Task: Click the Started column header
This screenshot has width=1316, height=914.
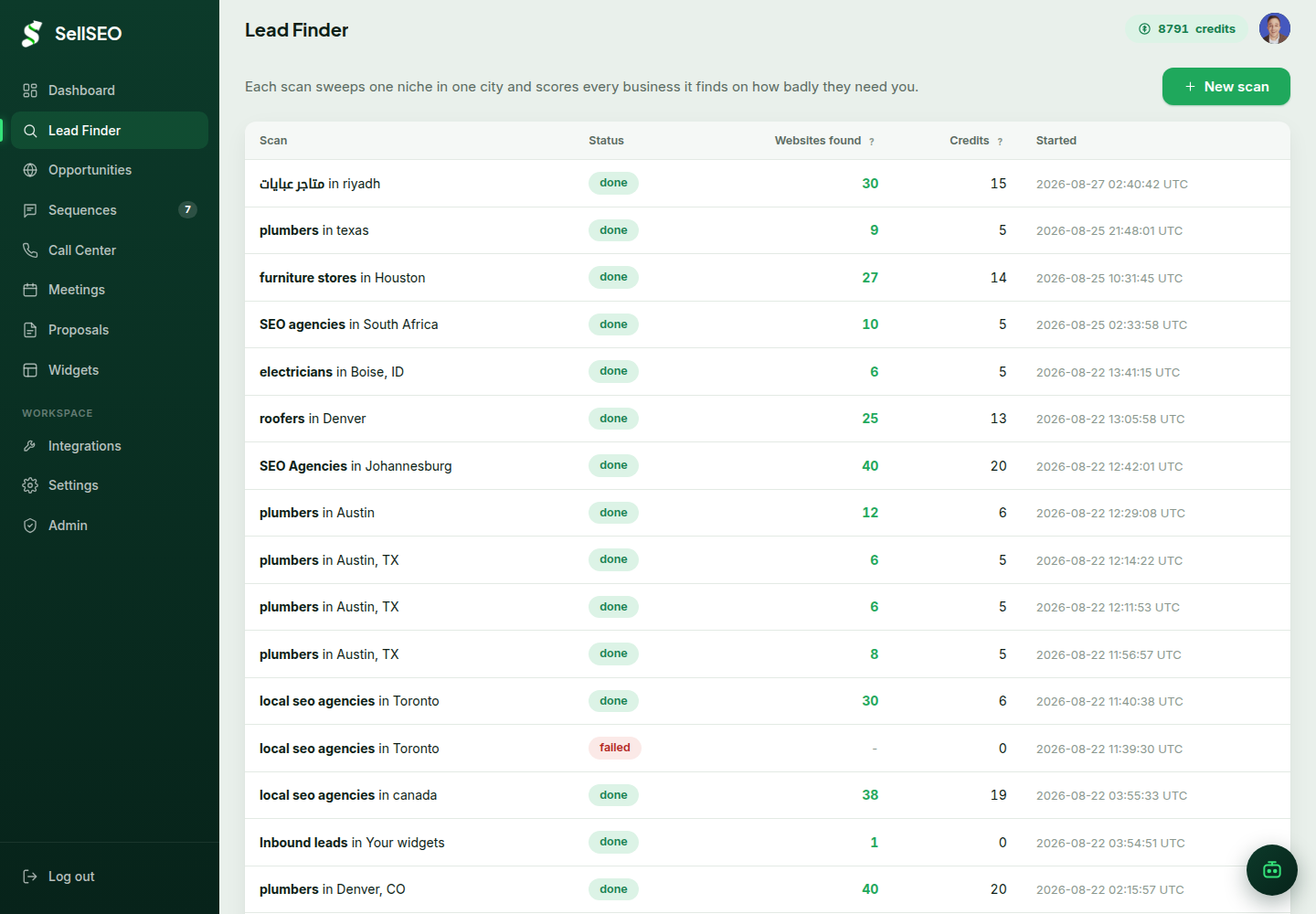Action: tap(1056, 141)
